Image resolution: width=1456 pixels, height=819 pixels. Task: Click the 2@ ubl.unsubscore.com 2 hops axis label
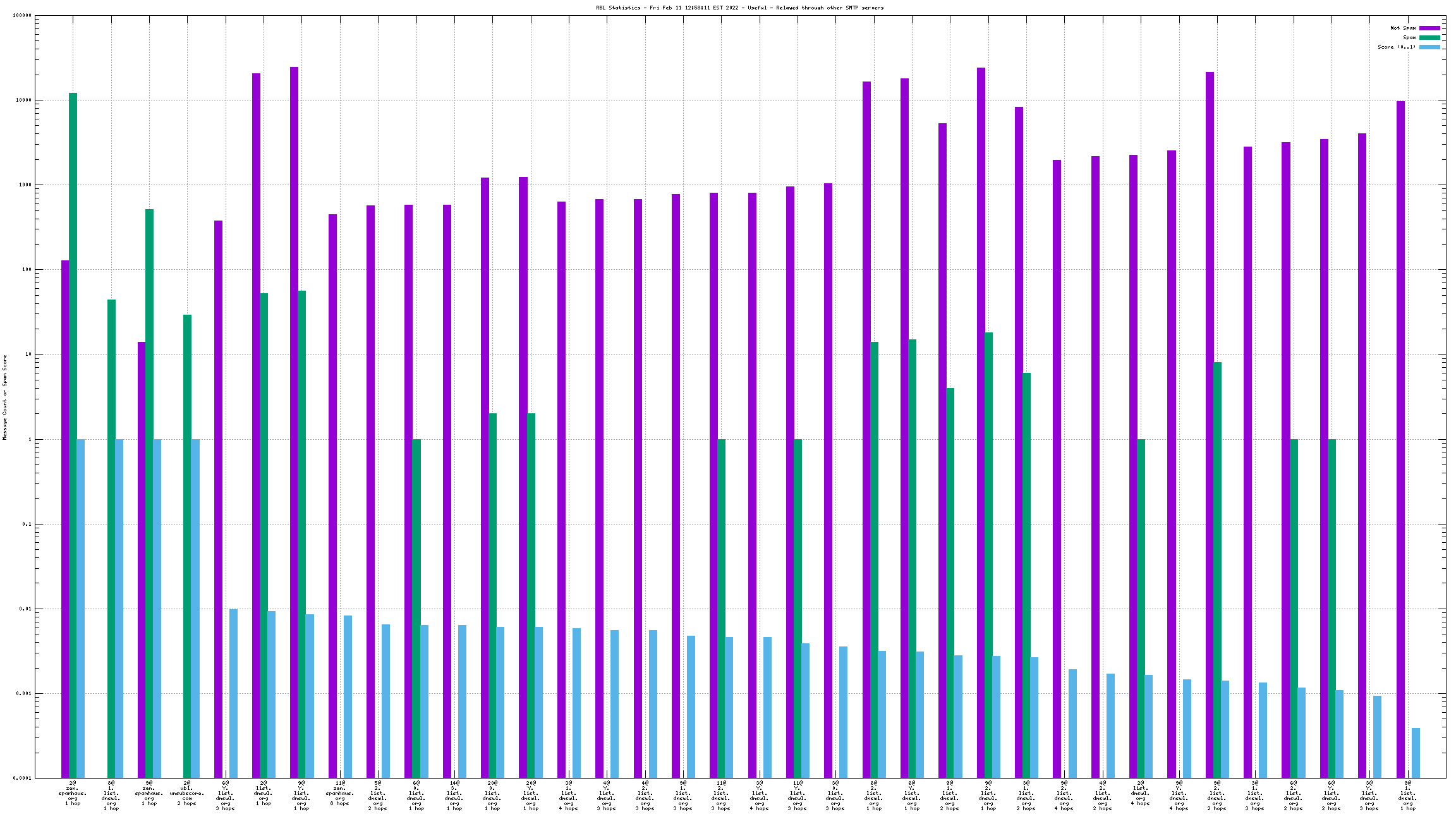[x=187, y=793]
